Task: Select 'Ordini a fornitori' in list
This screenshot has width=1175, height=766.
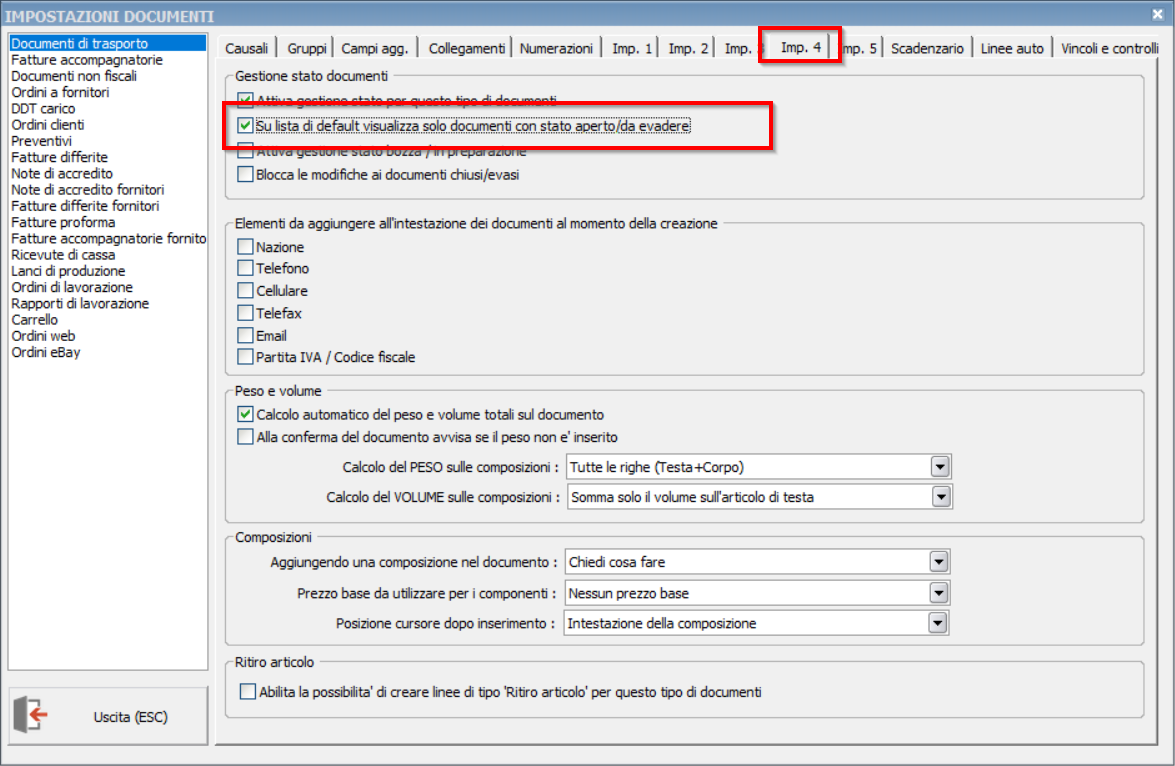Action: pos(107,92)
